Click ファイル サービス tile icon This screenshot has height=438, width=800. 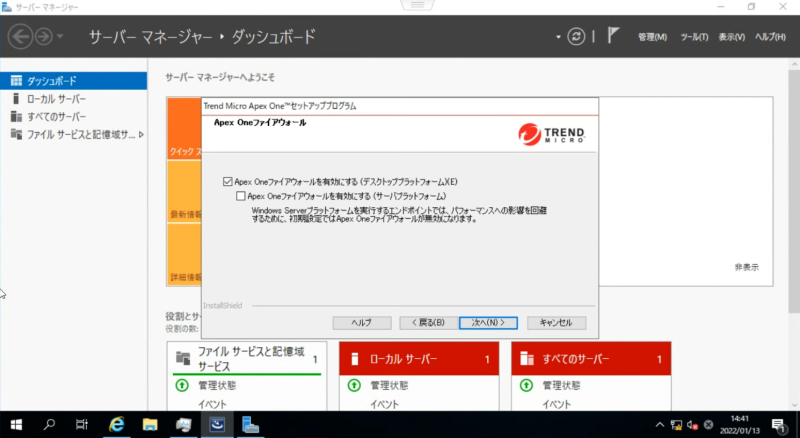tap(183, 357)
